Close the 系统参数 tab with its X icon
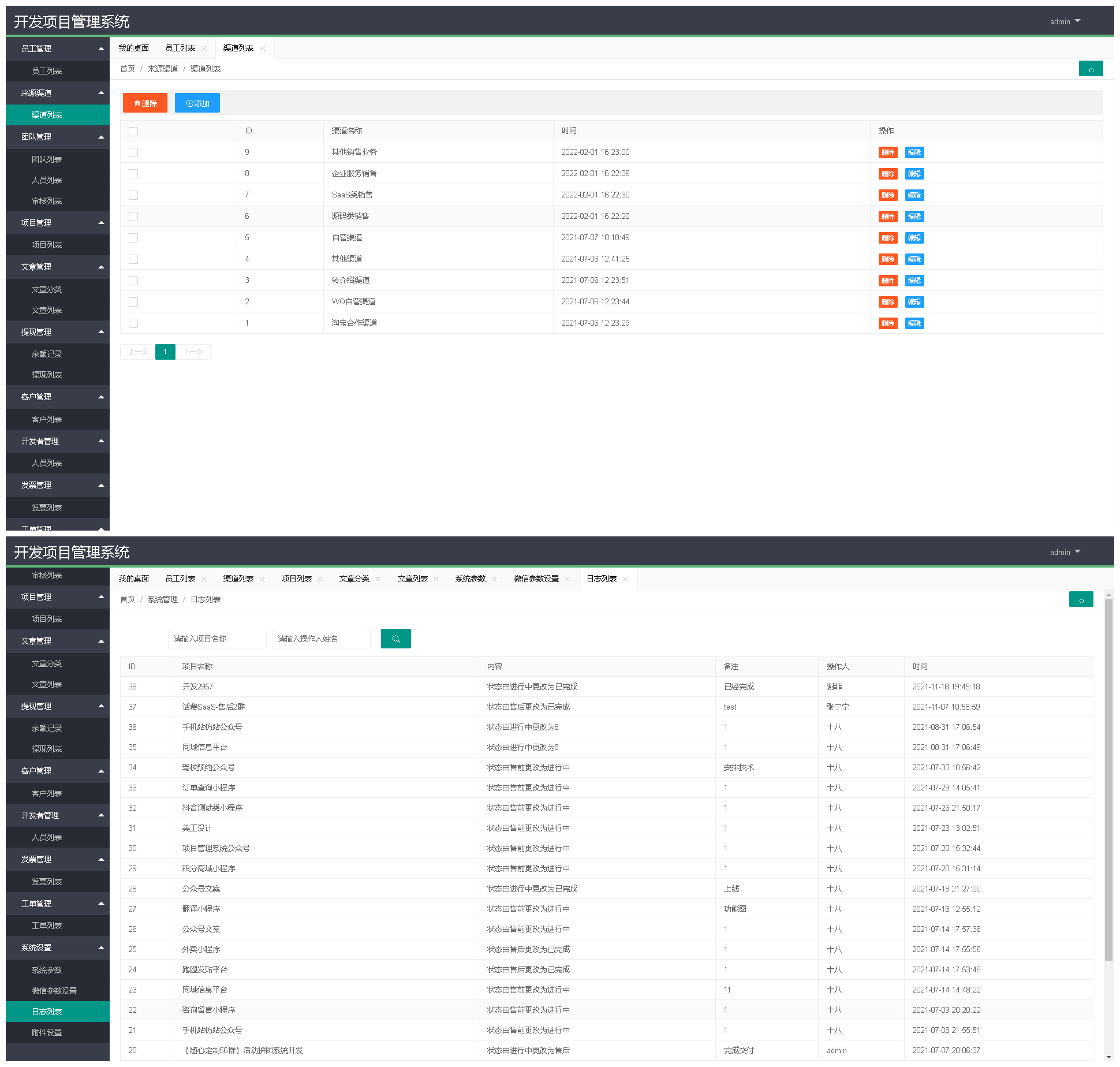The height and width of the screenshot is (1067, 1120). [x=494, y=579]
